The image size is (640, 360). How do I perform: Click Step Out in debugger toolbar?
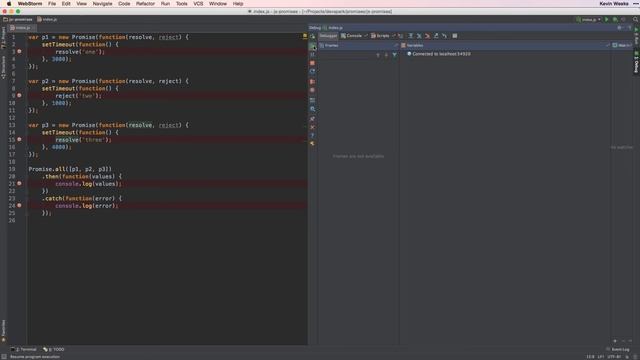(x=436, y=36)
